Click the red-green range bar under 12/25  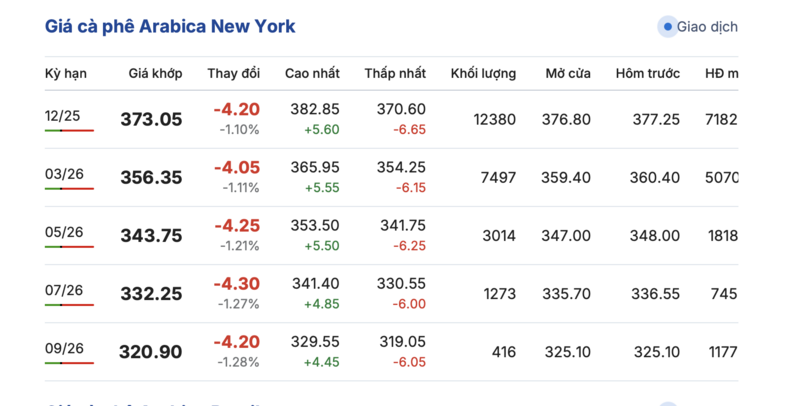(x=69, y=131)
